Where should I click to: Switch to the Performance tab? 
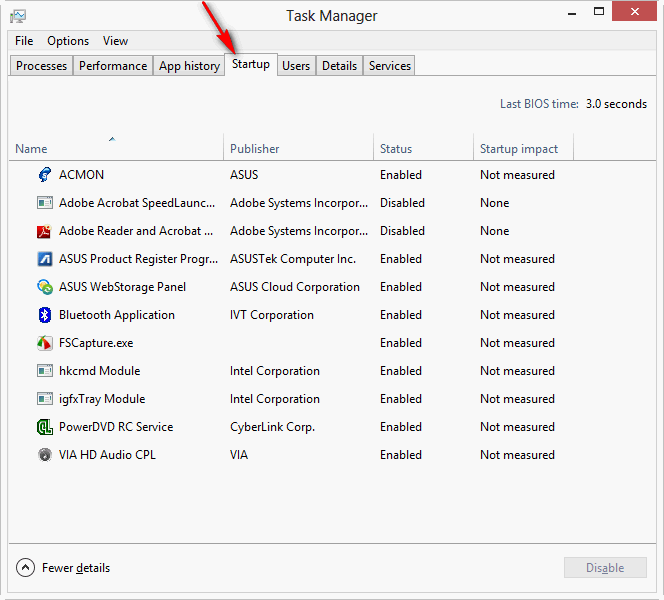coord(113,66)
